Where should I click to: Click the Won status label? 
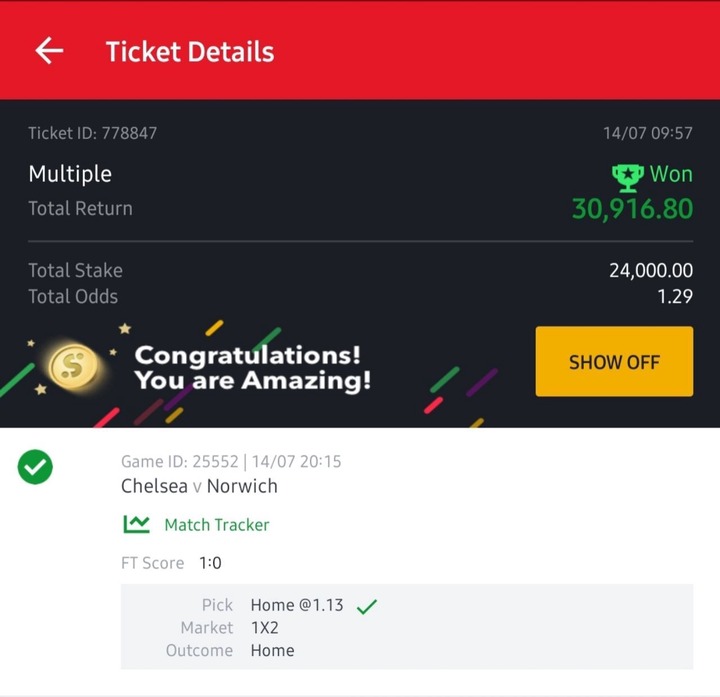coord(671,174)
